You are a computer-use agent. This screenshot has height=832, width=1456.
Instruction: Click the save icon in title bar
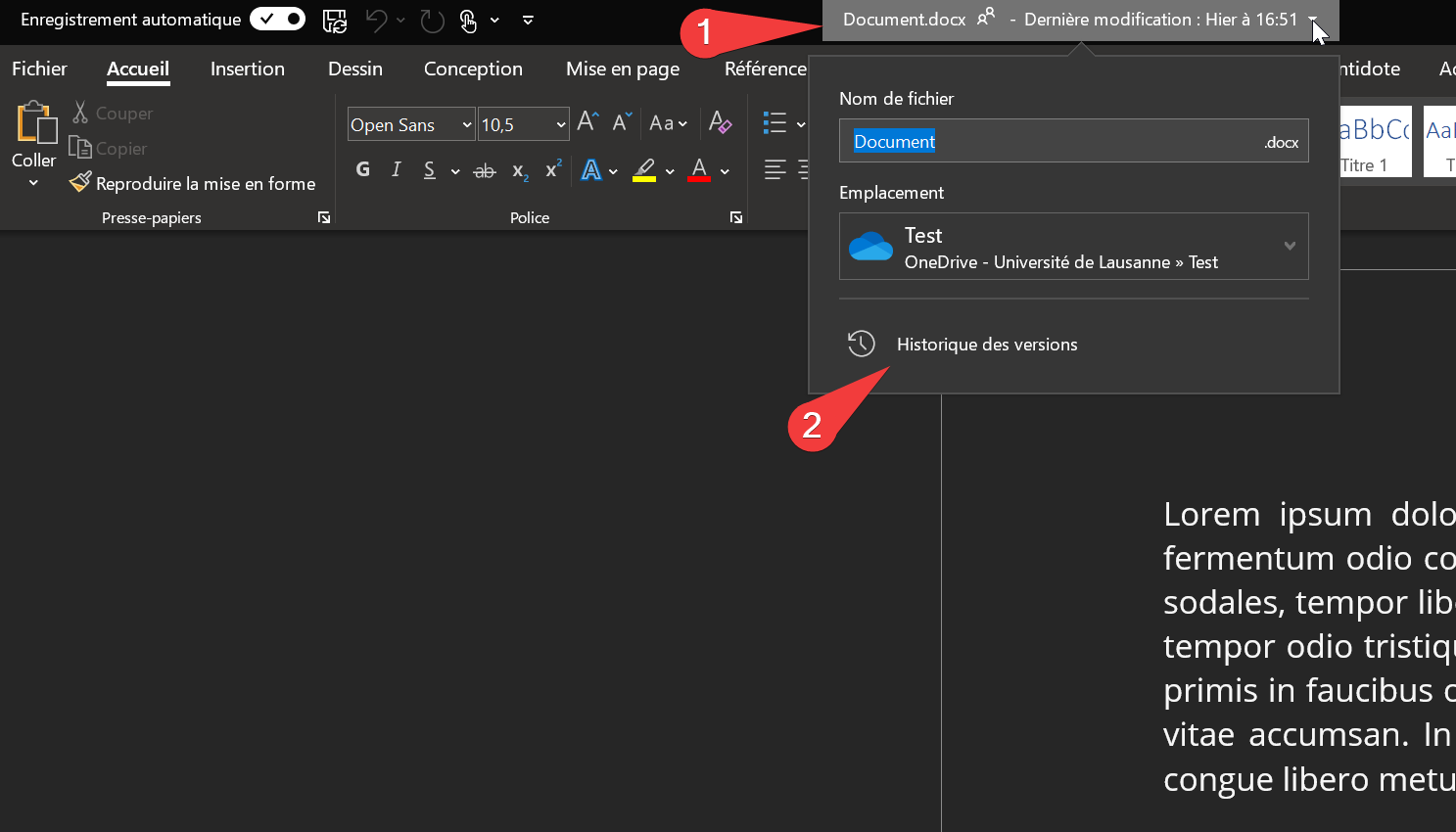coord(335,20)
